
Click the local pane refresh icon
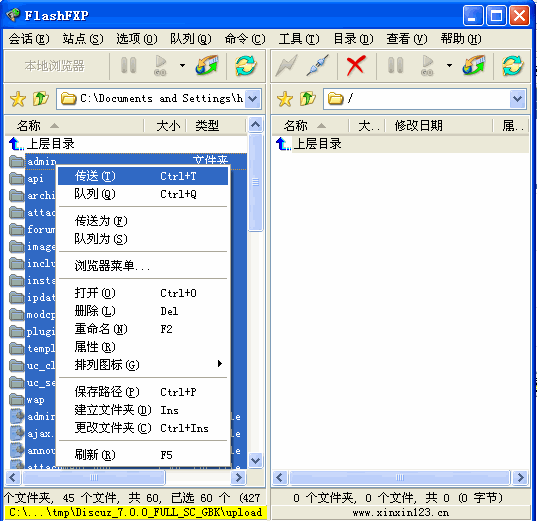pyautogui.click(x=246, y=65)
